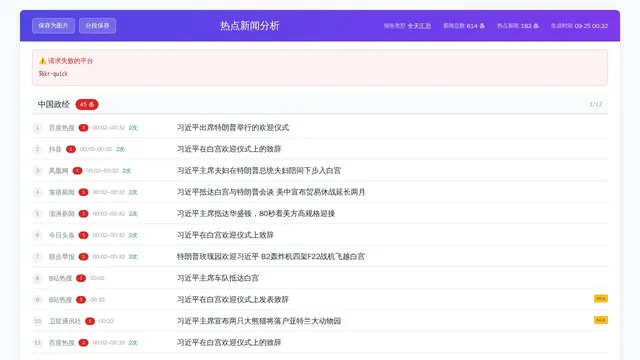
Task: Open headline about 贸易休战延长两月
Action: point(271,192)
